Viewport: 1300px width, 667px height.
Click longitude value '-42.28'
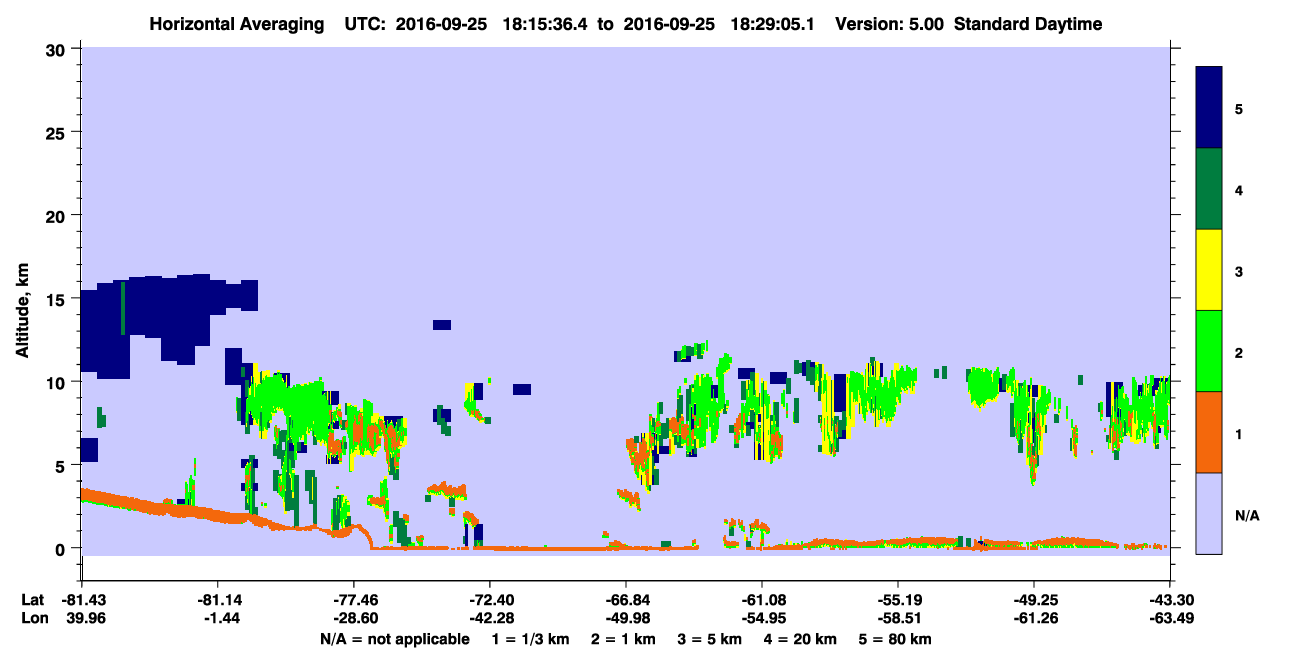coord(489,619)
